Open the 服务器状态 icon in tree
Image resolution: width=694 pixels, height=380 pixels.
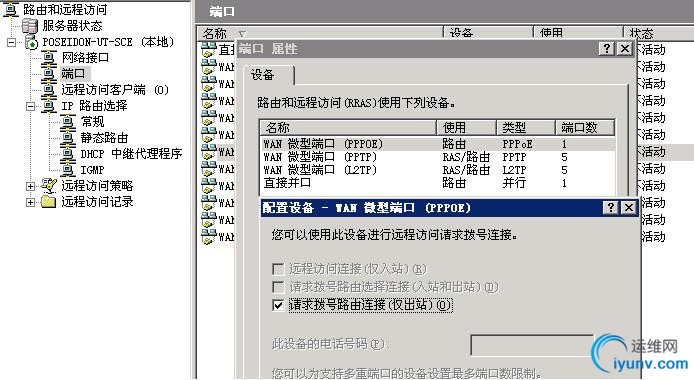coord(30,26)
